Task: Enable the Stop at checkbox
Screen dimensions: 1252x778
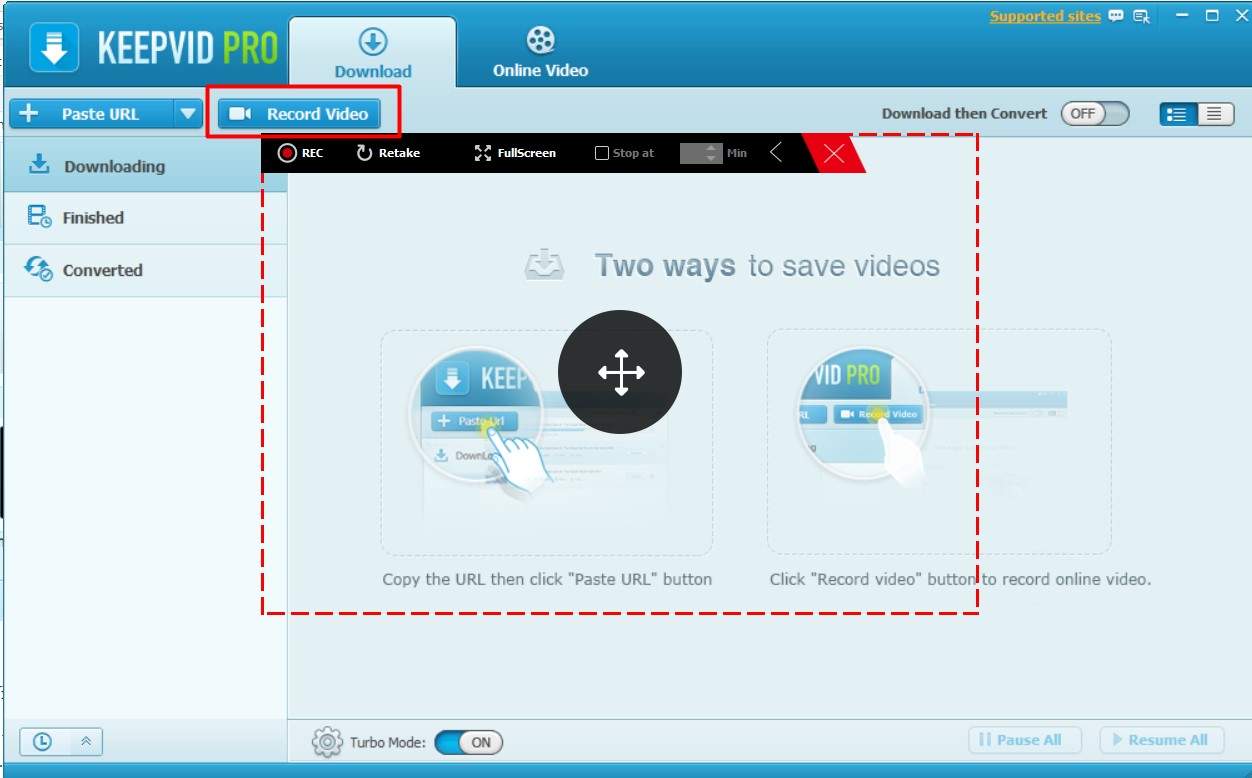Action: tap(602, 153)
